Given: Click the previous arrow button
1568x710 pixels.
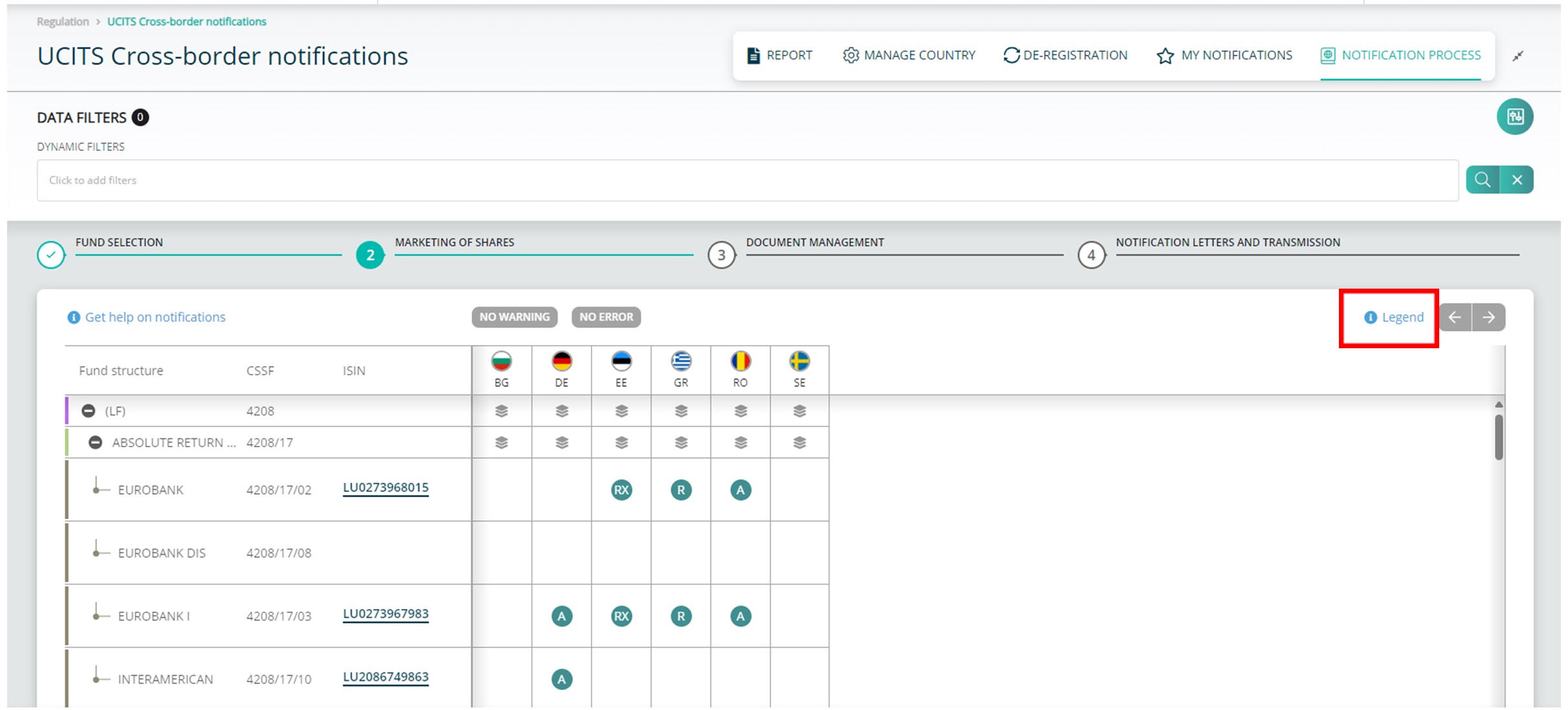Looking at the screenshot, I should [1455, 317].
